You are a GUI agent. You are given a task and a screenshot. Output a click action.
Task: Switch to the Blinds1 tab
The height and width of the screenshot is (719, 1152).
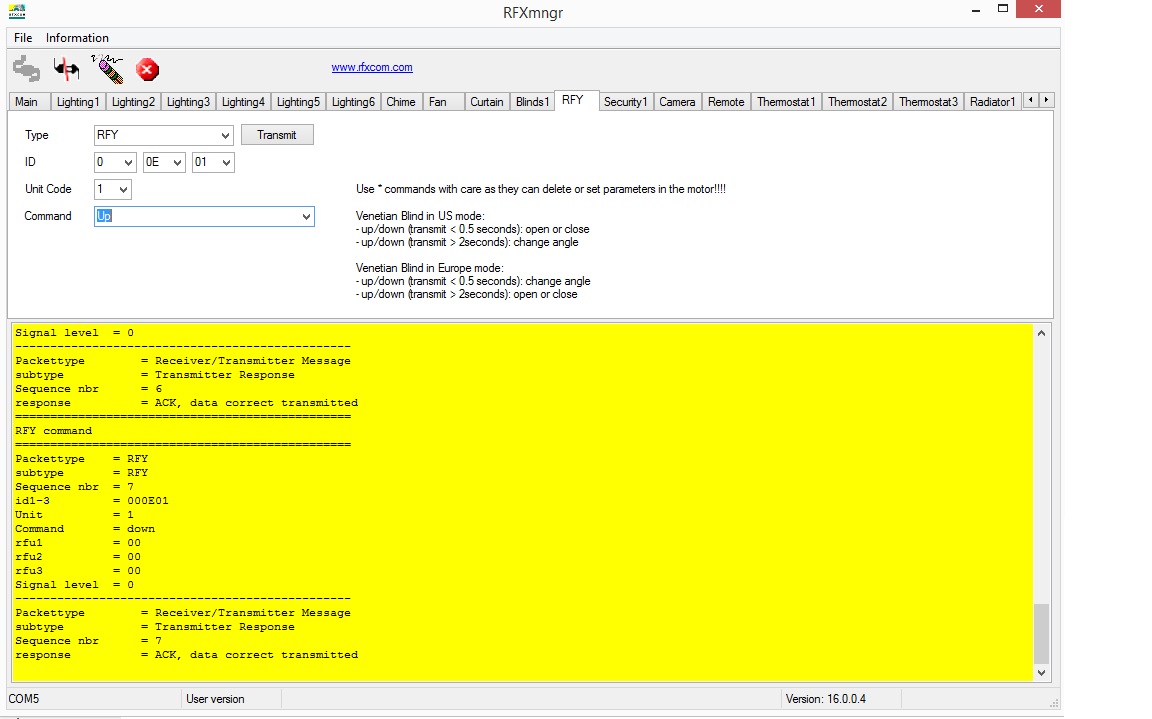pos(532,102)
